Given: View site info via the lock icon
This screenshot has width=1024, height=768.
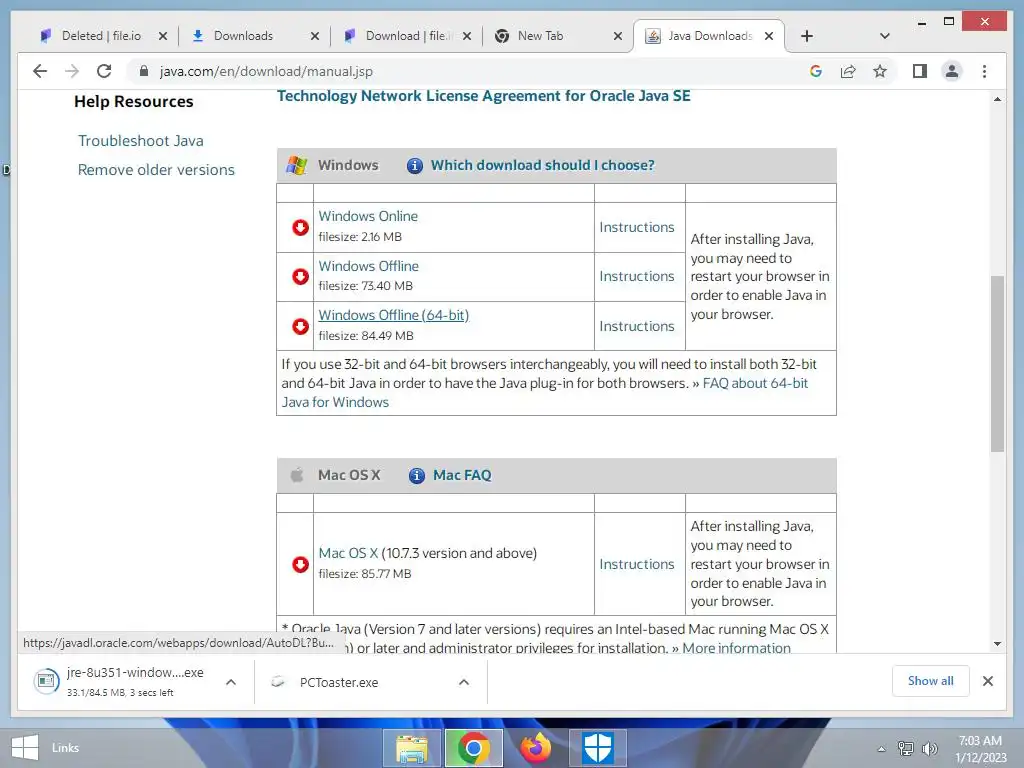Looking at the screenshot, I should click(x=144, y=71).
